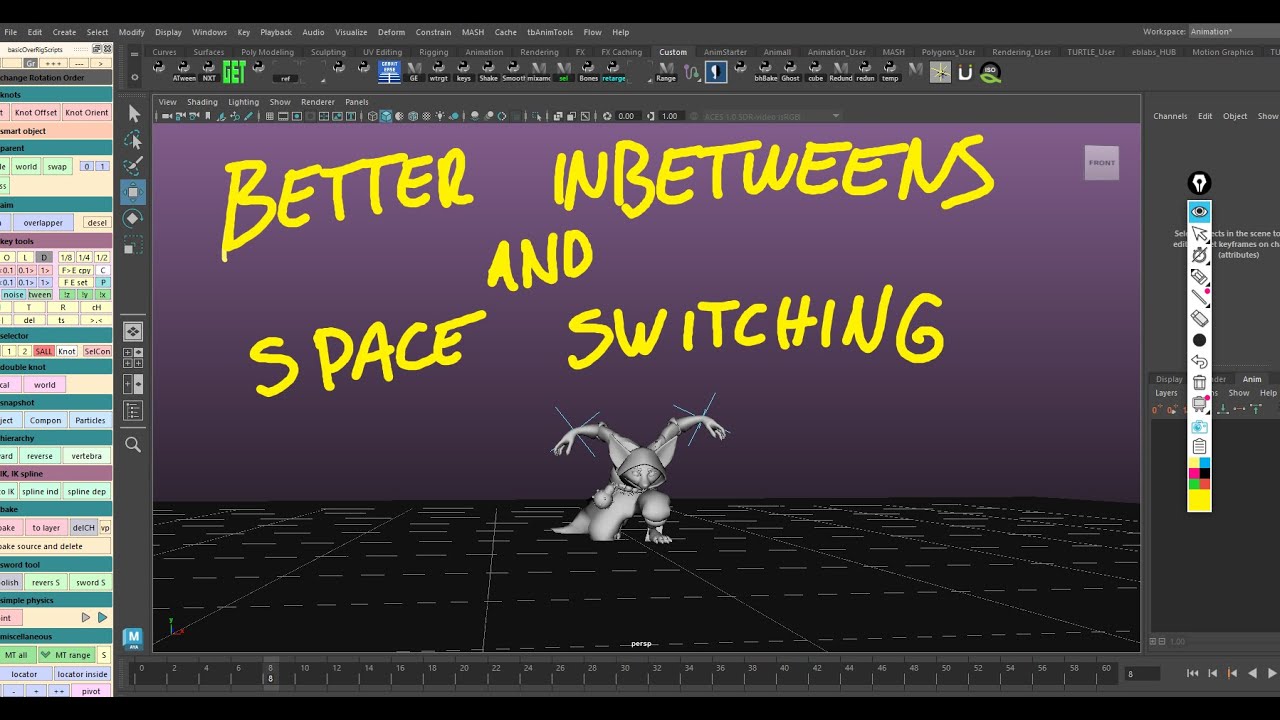Pick the black dot brush color
The height and width of the screenshot is (720, 1280).
(1199, 340)
